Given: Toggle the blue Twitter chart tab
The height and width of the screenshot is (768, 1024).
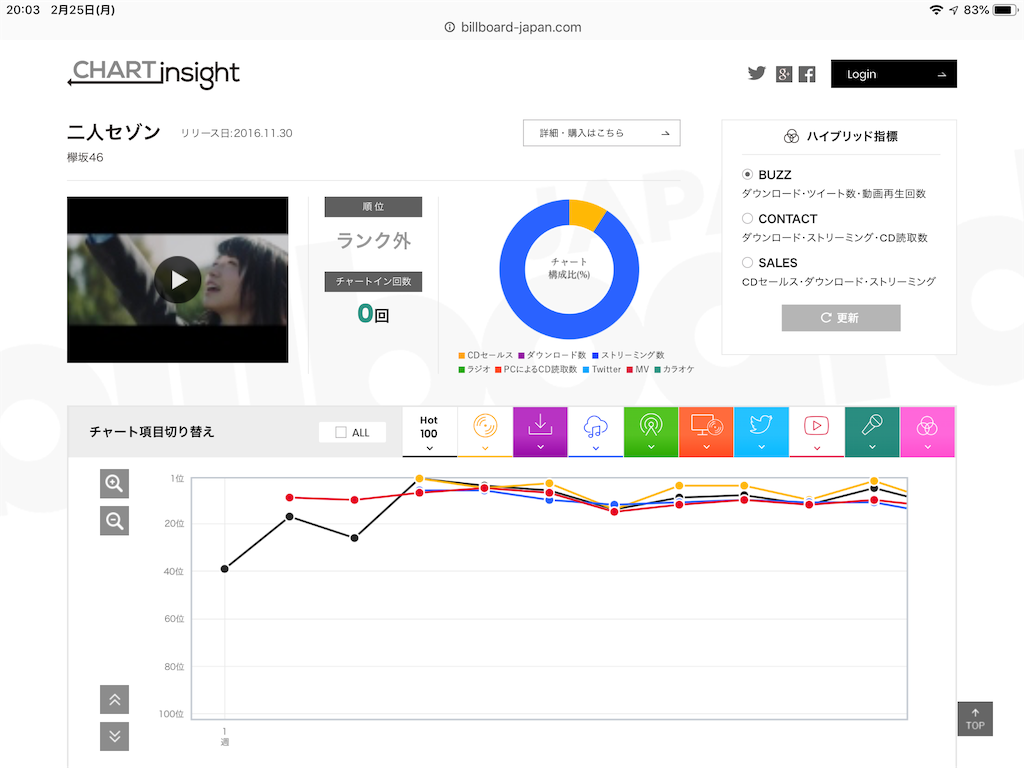Looking at the screenshot, I should 761,432.
